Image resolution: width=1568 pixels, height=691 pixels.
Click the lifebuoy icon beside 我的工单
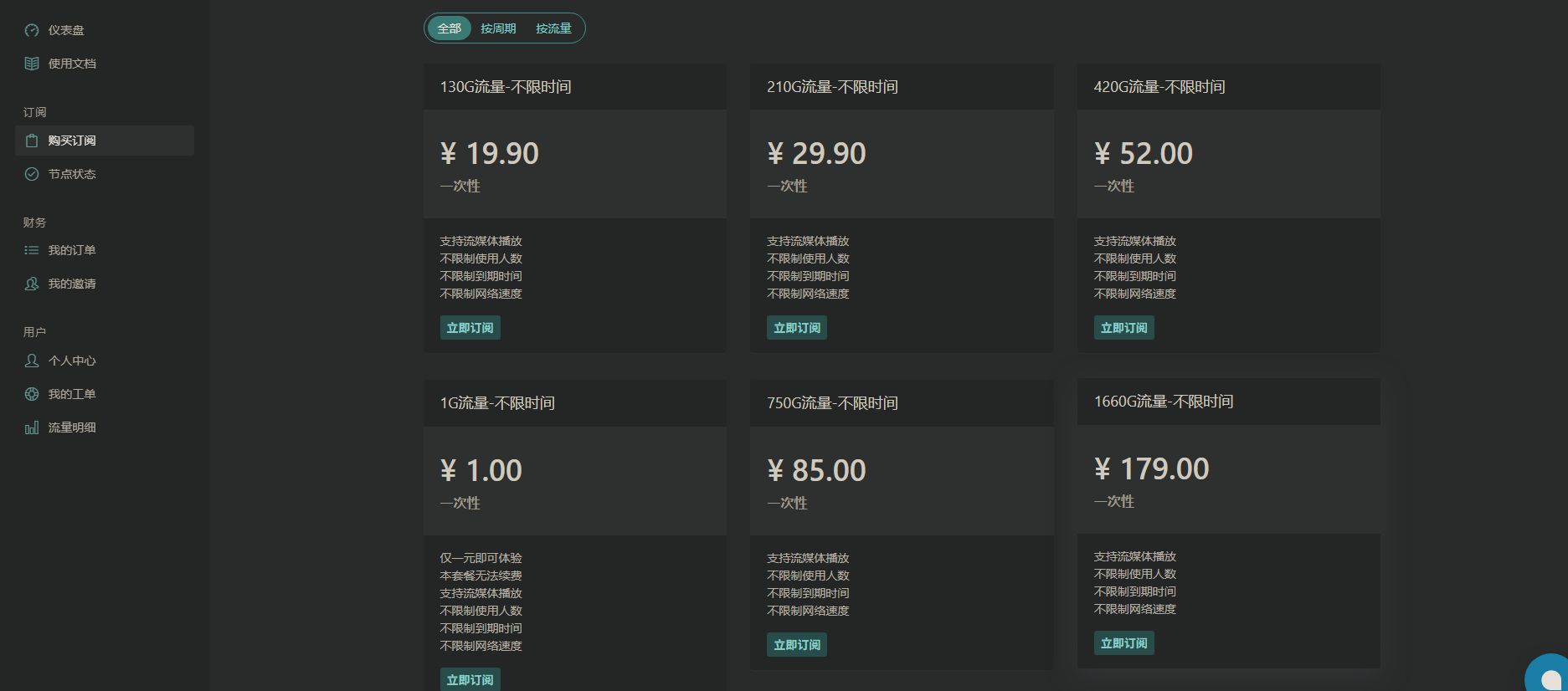pyautogui.click(x=32, y=394)
